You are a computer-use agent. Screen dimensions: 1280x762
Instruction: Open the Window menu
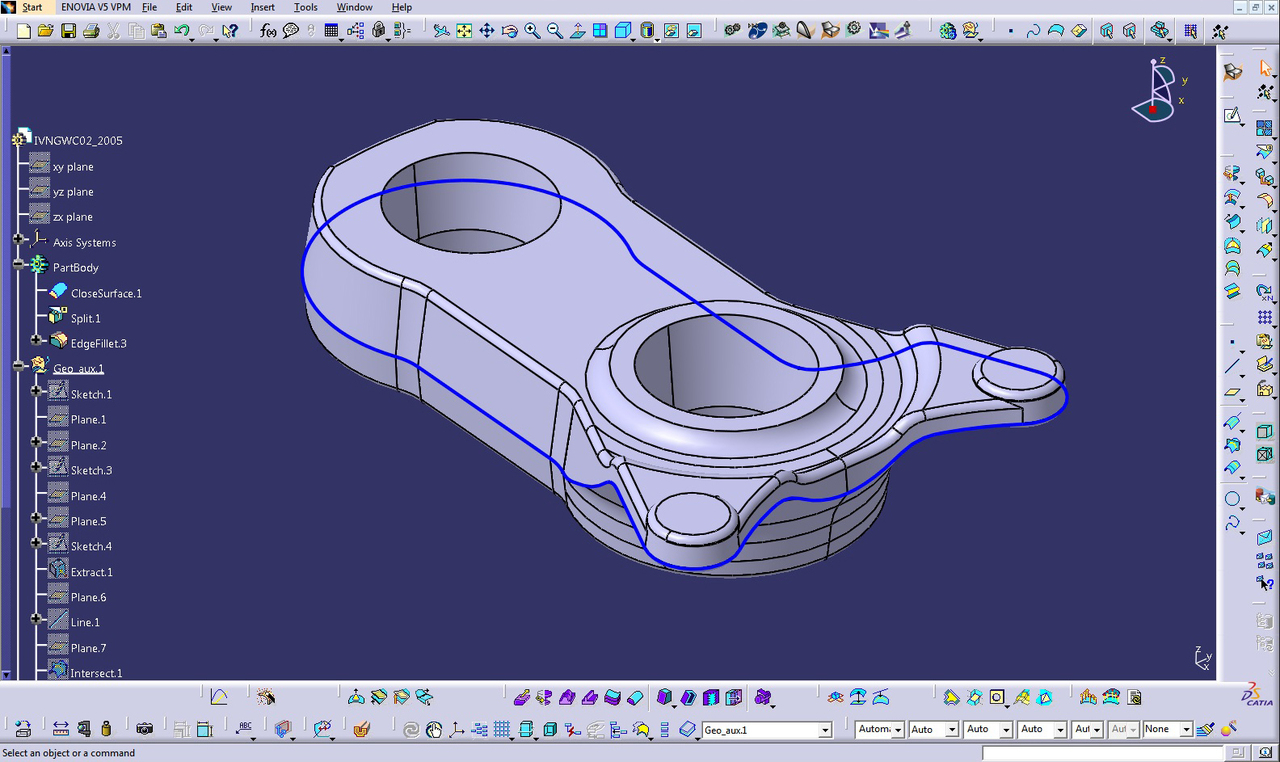click(354, 7)
